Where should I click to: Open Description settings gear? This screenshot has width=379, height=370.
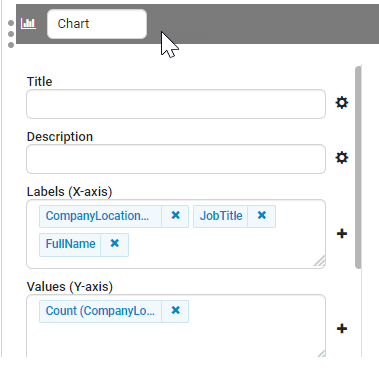[x=342, y=158]
